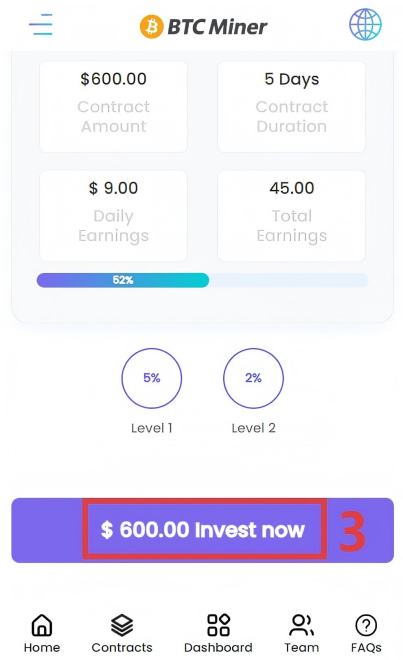
Task: Click the Level 1 label text
Action: tap(152, 428)
